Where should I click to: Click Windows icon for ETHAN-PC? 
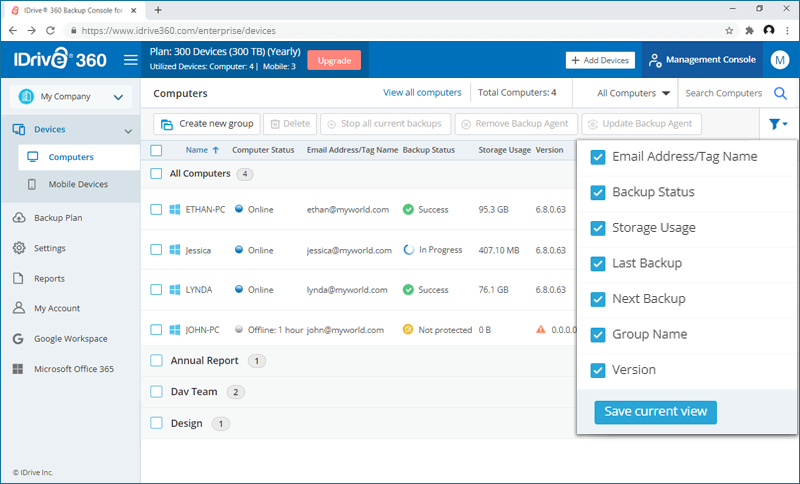click(x=174, y=210)
